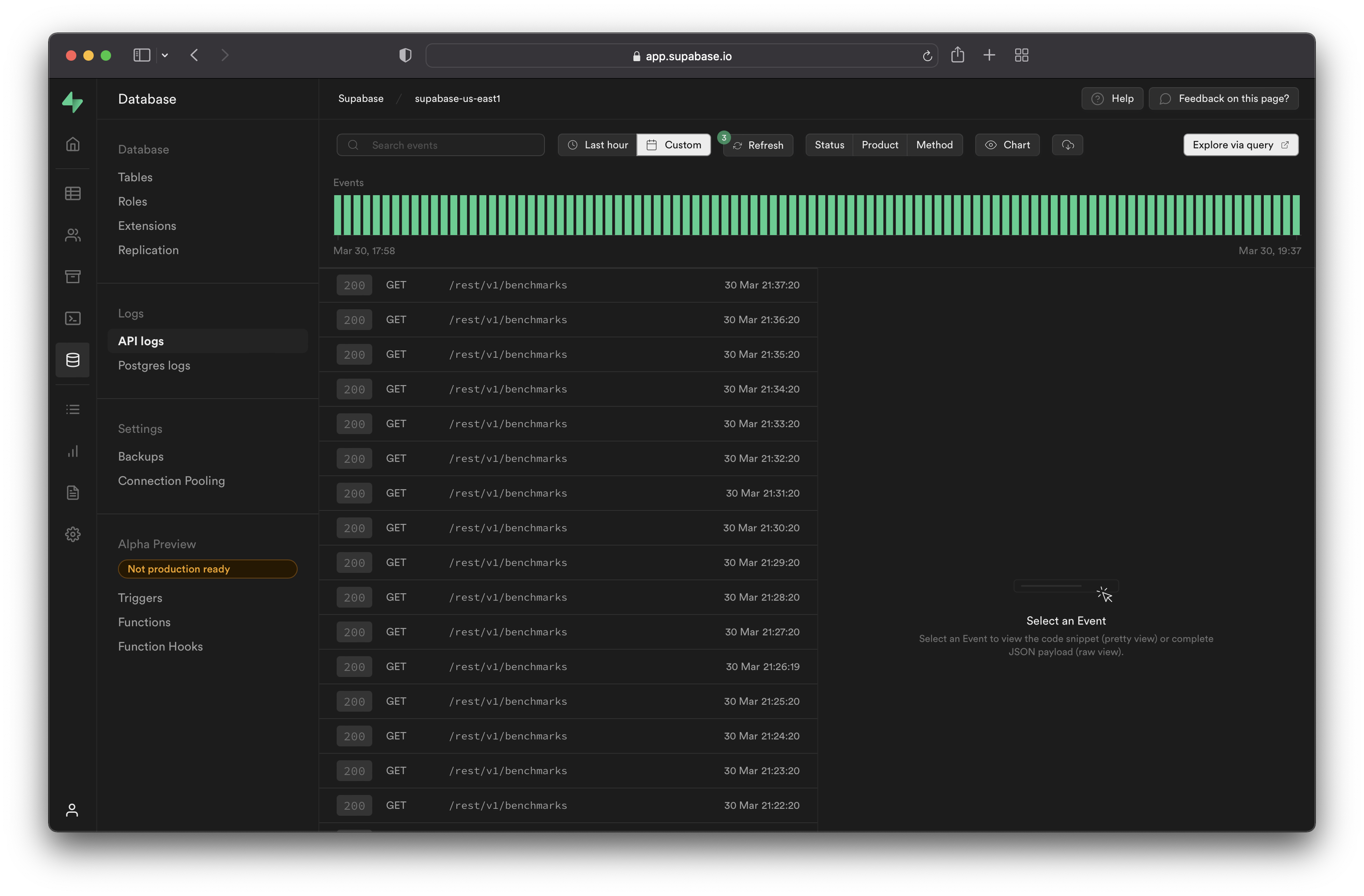Click Explore via query button
The height and width of the screenshot is (896, 1364).
(x=1241, y=145)
